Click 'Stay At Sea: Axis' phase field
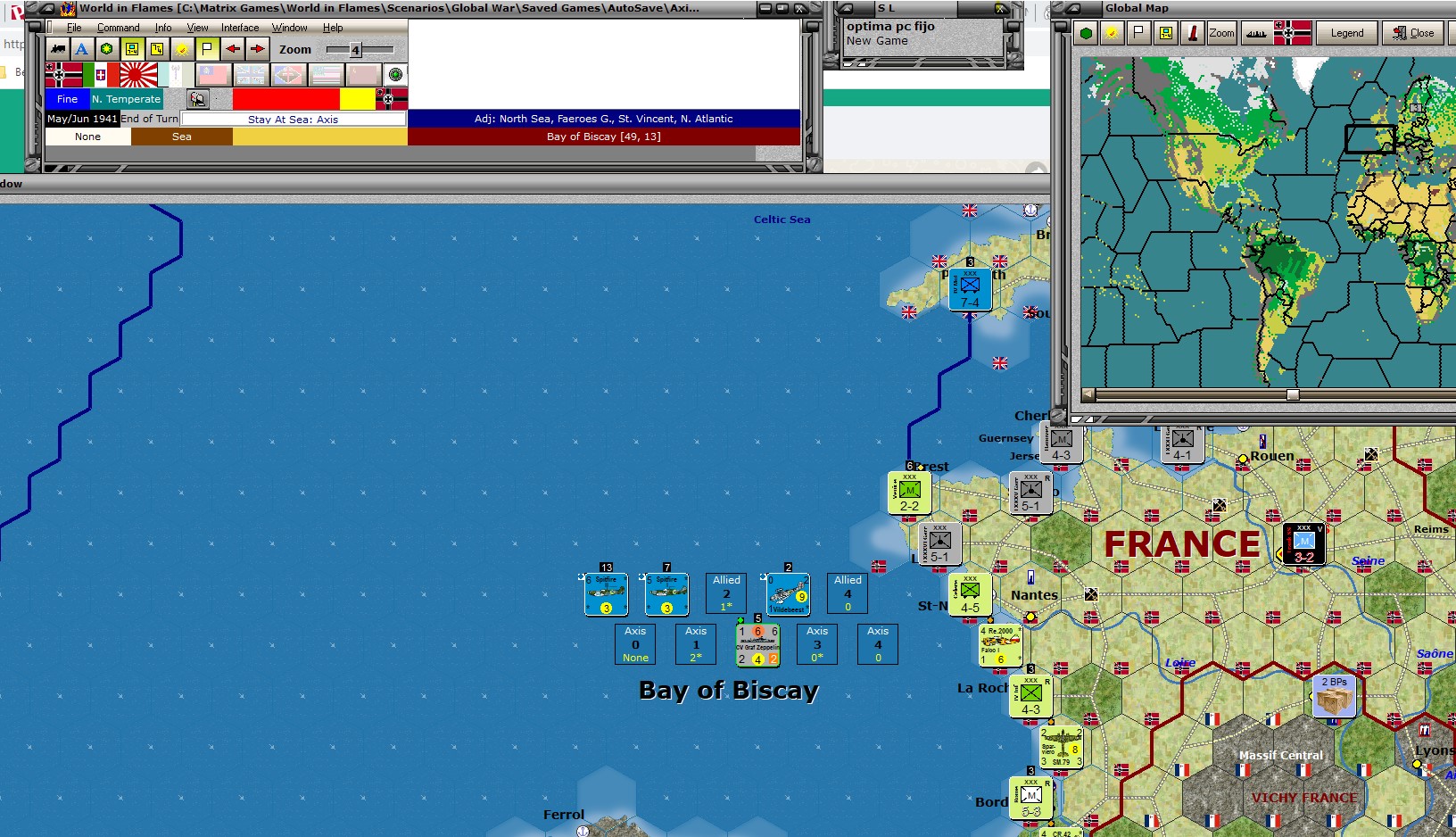Viewport: 1456px width, 837px height. pos(294,119)
